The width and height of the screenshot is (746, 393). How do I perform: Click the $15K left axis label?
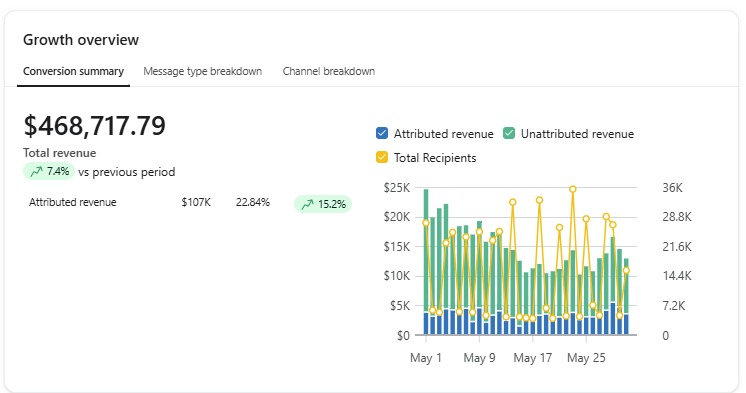397,246
